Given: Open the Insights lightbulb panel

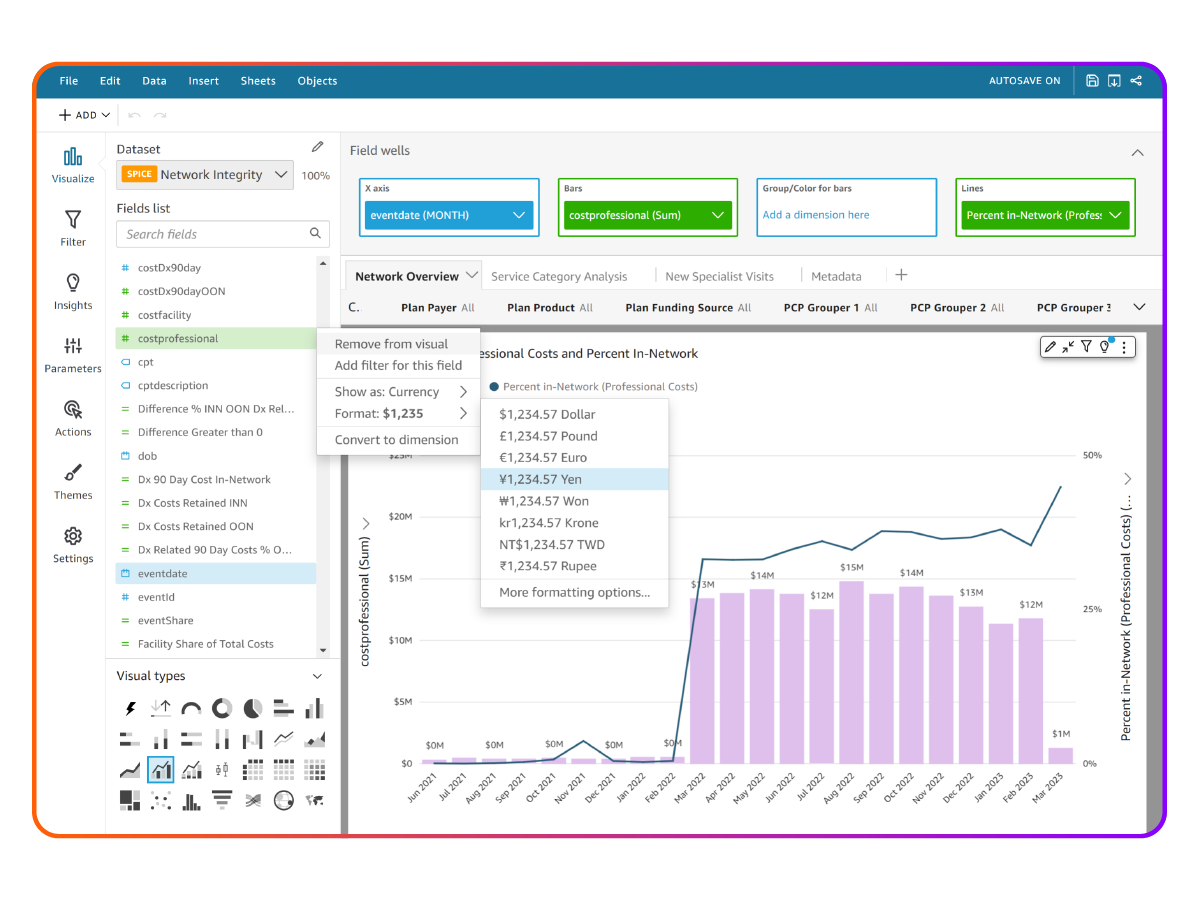Looking at the screenshot, I should click(x=73, y=290).
